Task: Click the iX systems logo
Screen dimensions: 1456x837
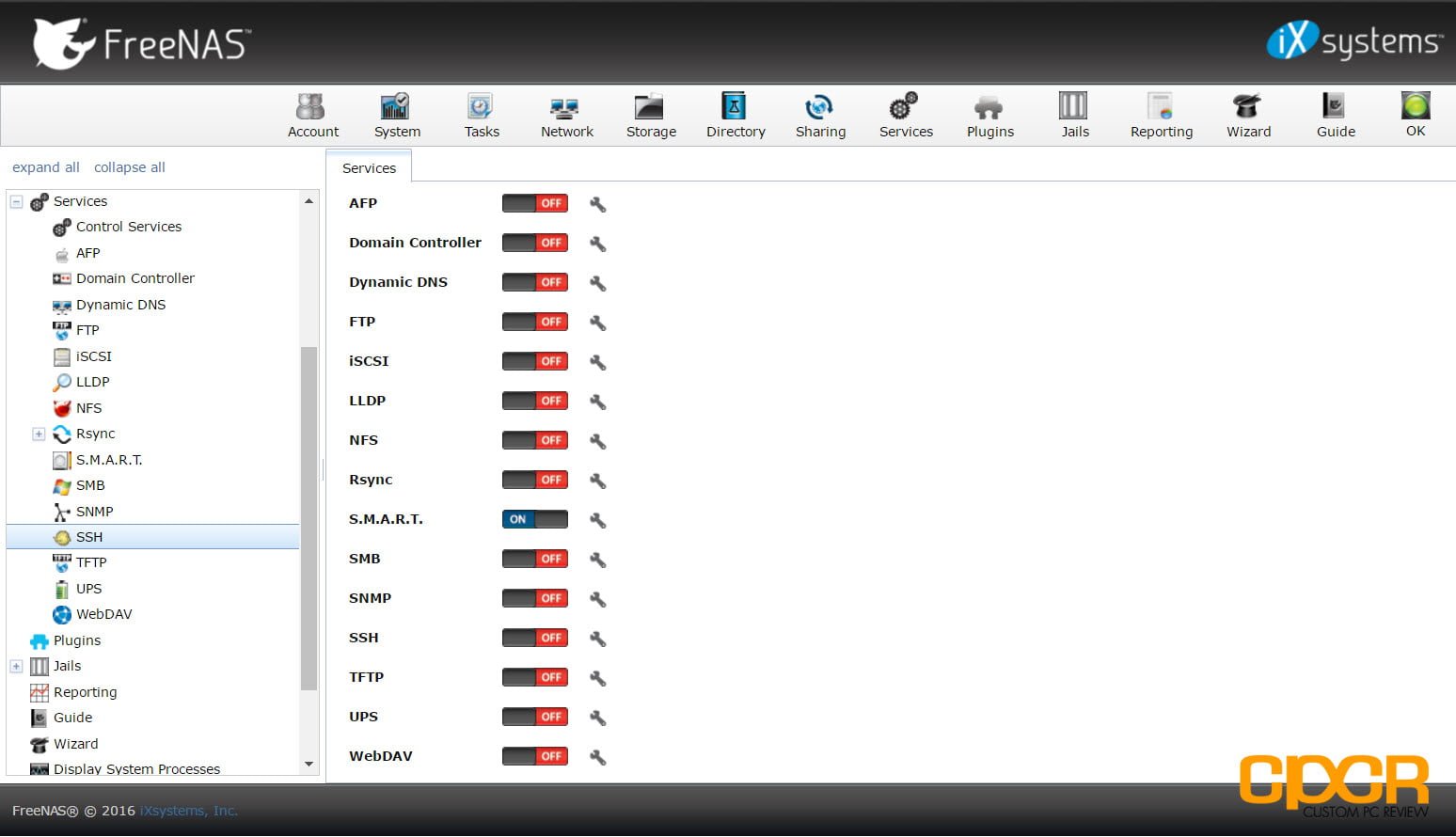Action: [x=1353, y=41]
